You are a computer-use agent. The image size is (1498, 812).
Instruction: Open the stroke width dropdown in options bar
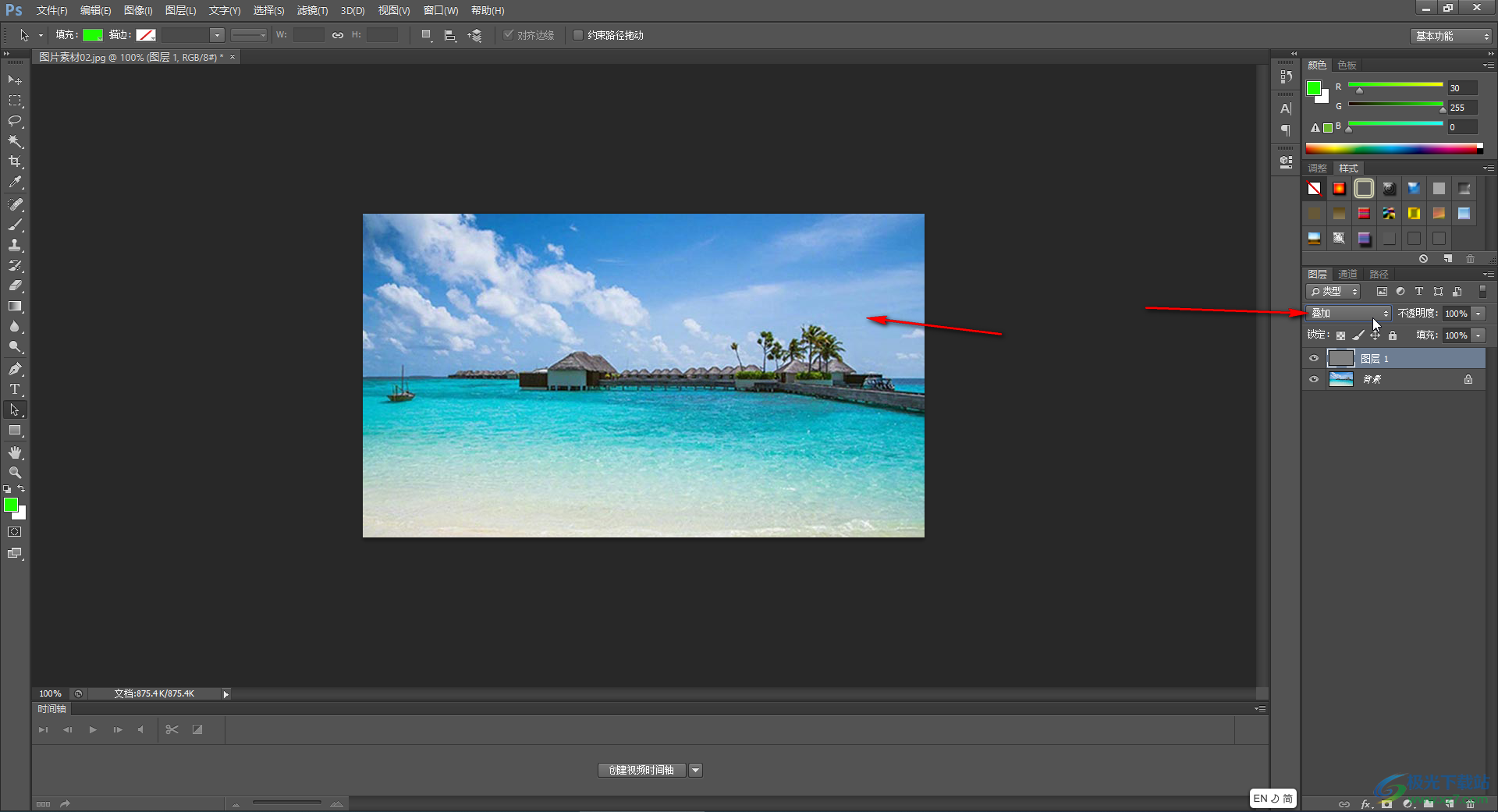[x=217, y=35]
